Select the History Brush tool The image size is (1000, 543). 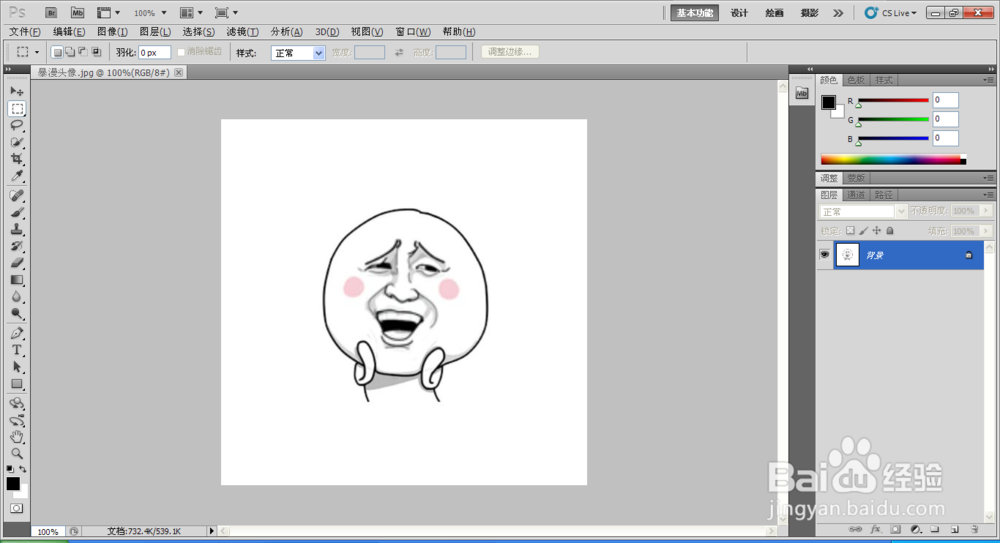pos(17,246)
